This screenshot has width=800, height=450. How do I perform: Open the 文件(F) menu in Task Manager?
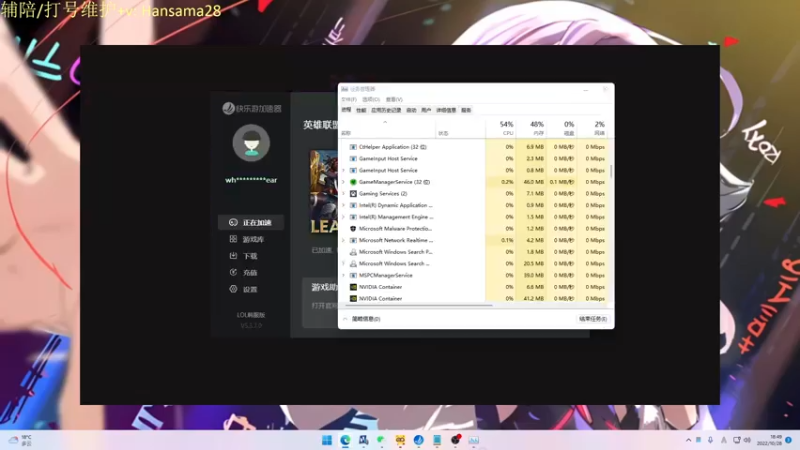349,99
